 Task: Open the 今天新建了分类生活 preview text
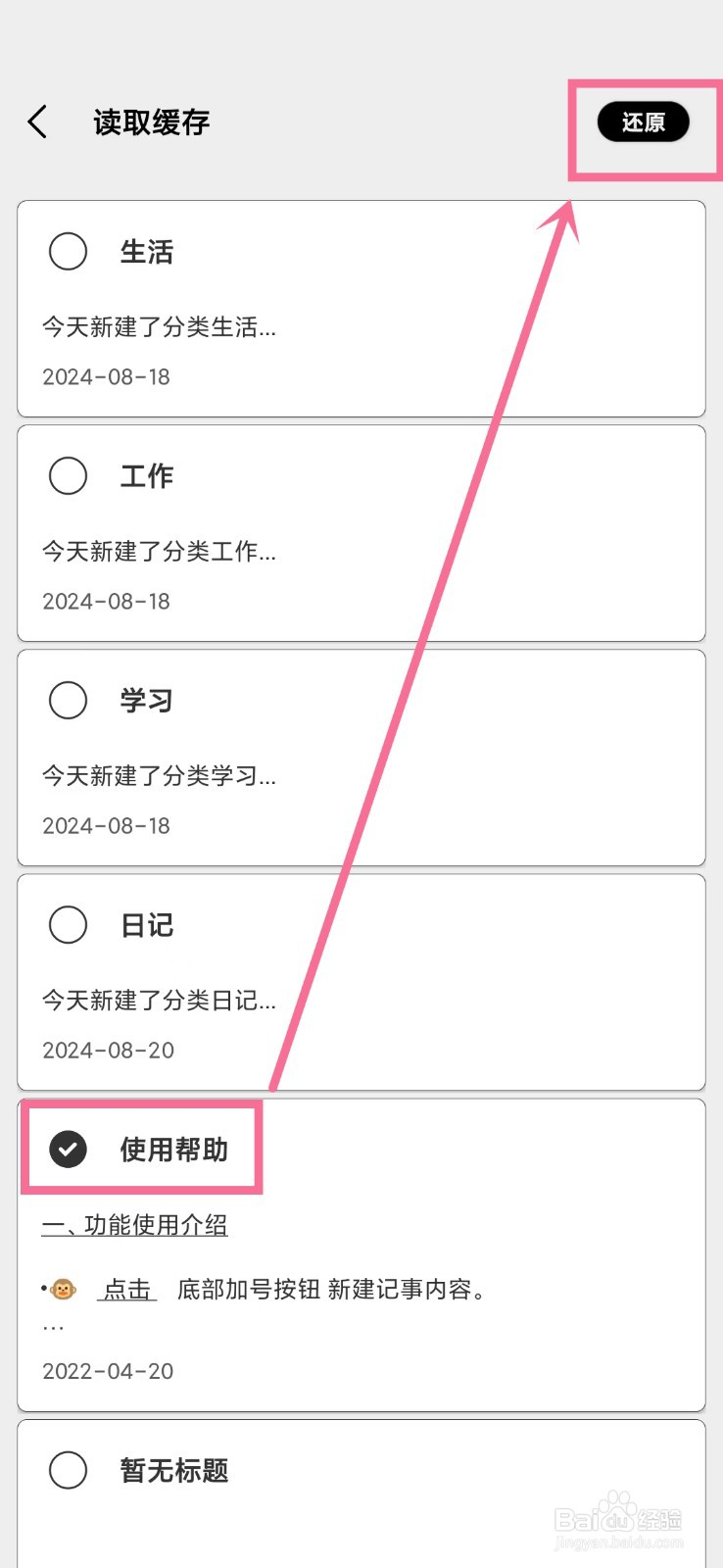tap(159, 327)
